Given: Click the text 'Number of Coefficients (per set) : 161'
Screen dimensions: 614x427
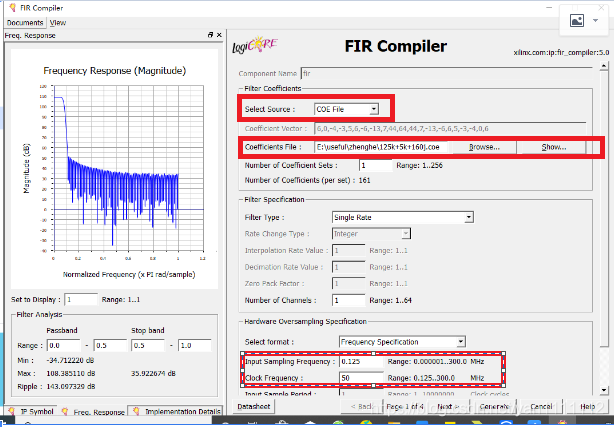Looking at the screenshot, I should tap(307, 180).
